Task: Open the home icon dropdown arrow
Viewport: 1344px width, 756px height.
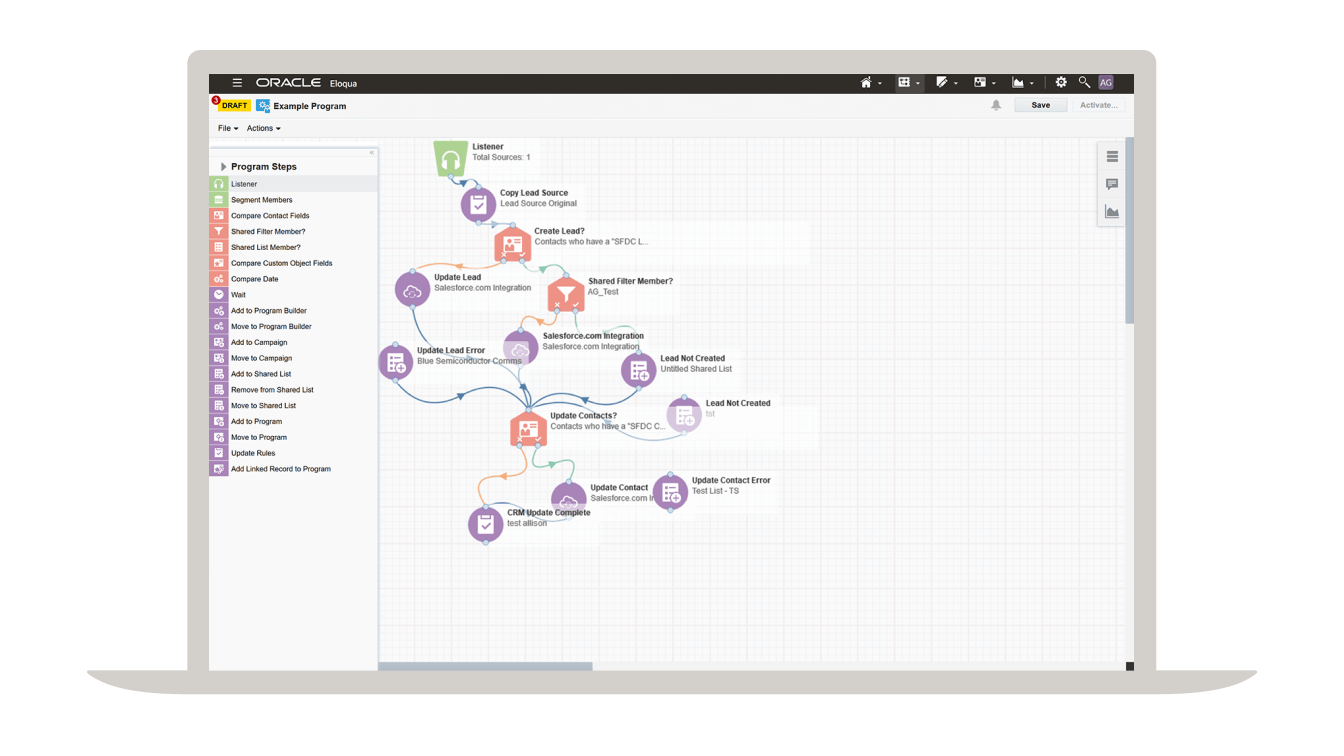Action: pyautogui.click(x=880, y=82)
